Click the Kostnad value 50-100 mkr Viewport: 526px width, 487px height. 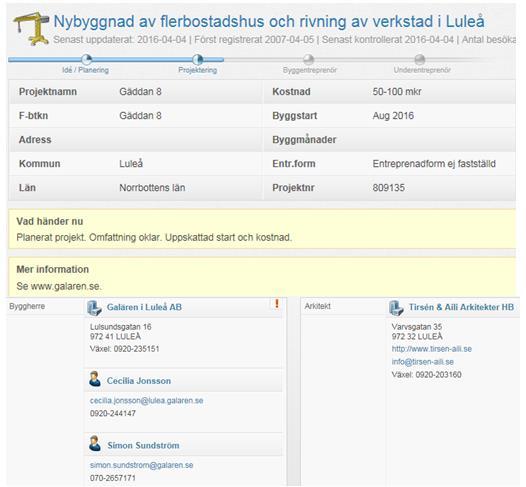tap(397, 92)
